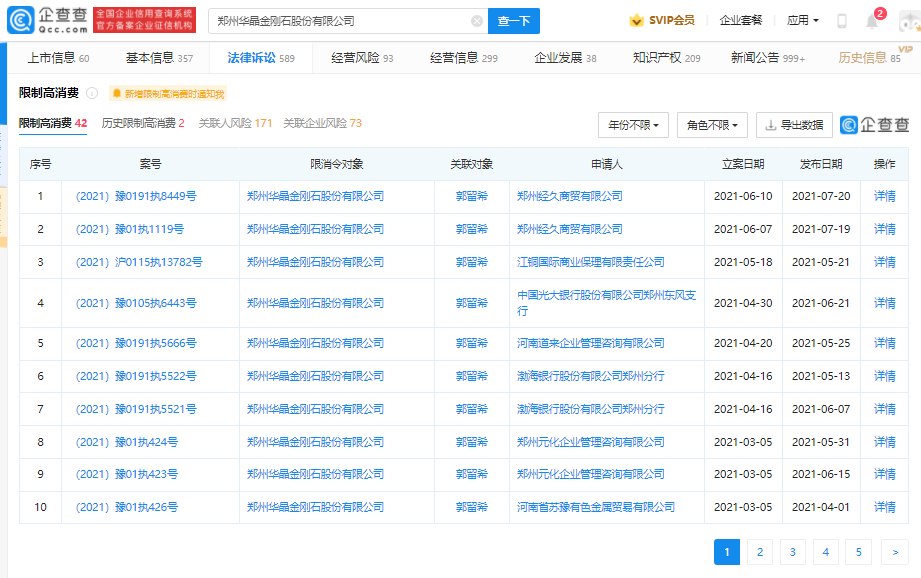Open 郑州经久商贸有限公司 in row 1
921x578 pixels.
click(569, 196)
